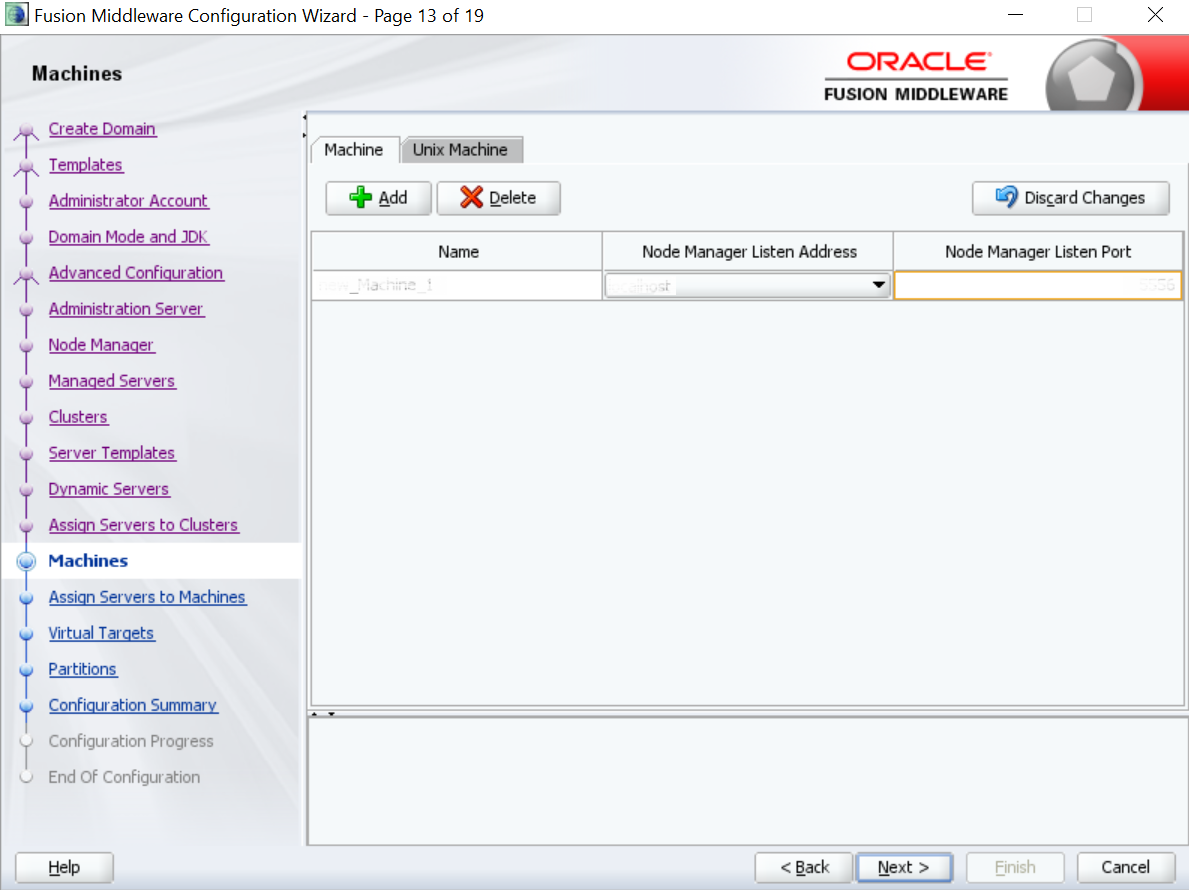Click step bullet beside Create Domain
This screenshot has height=890, width=1189.
[27, 130]
